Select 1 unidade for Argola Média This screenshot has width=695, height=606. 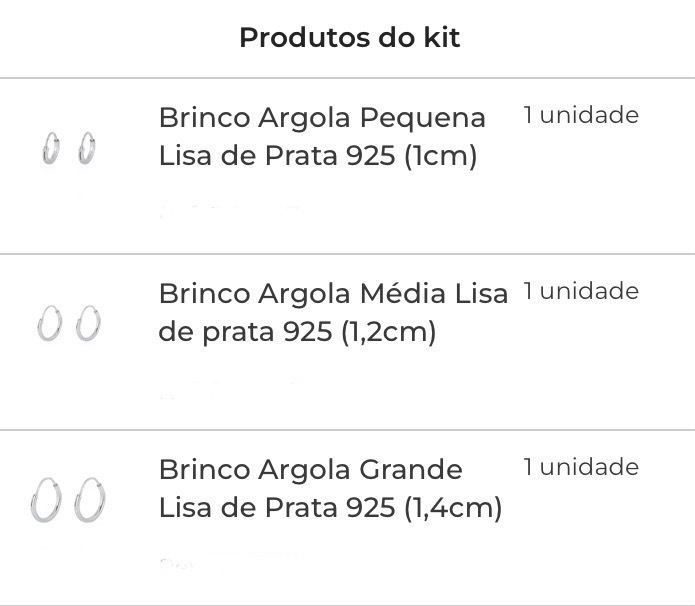coord(581,291)
